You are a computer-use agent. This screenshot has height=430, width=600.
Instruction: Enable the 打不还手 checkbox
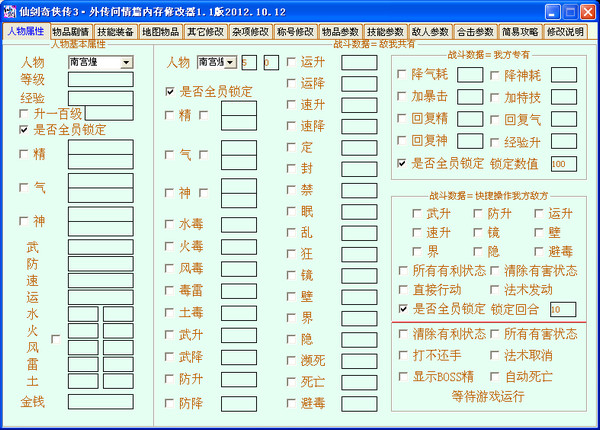point(403,355)
